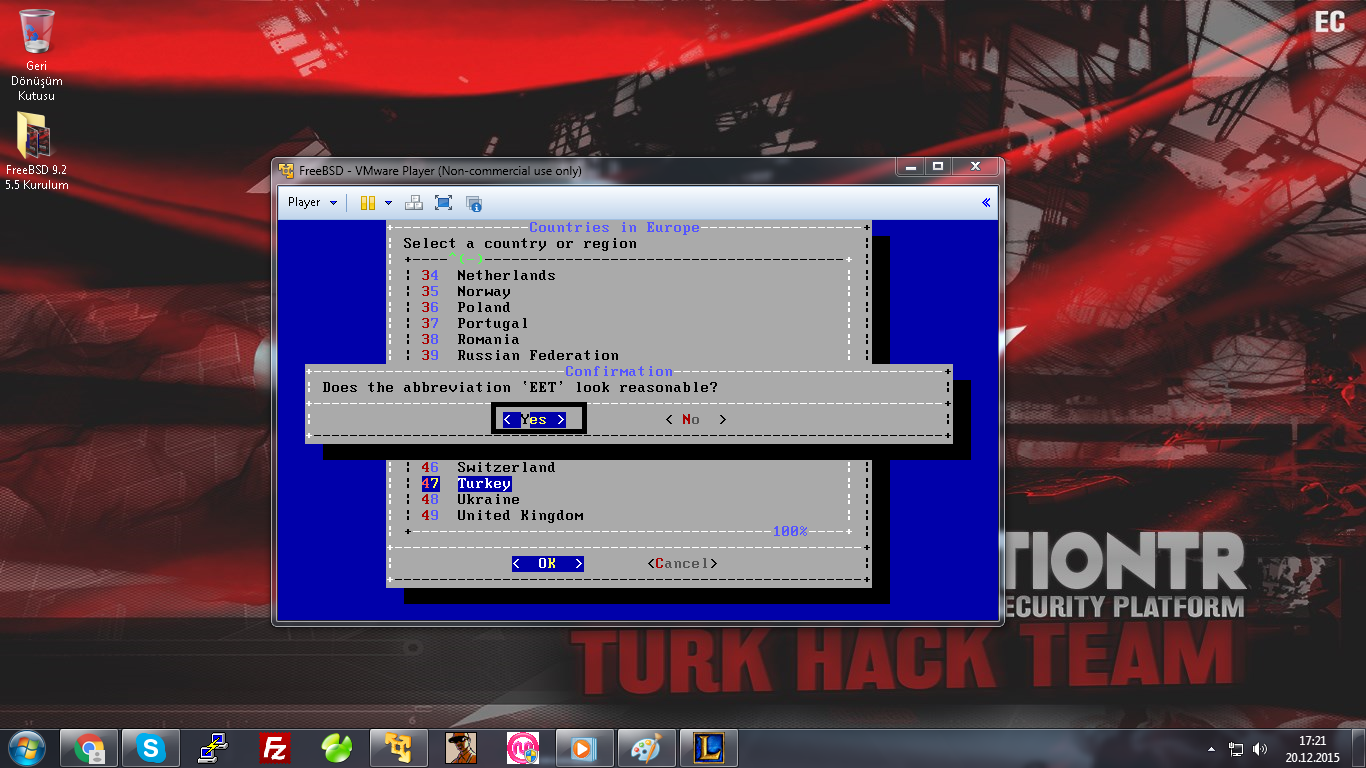
Task: Pause the virtual machine with the yellow button
Action: pos(368,203)
